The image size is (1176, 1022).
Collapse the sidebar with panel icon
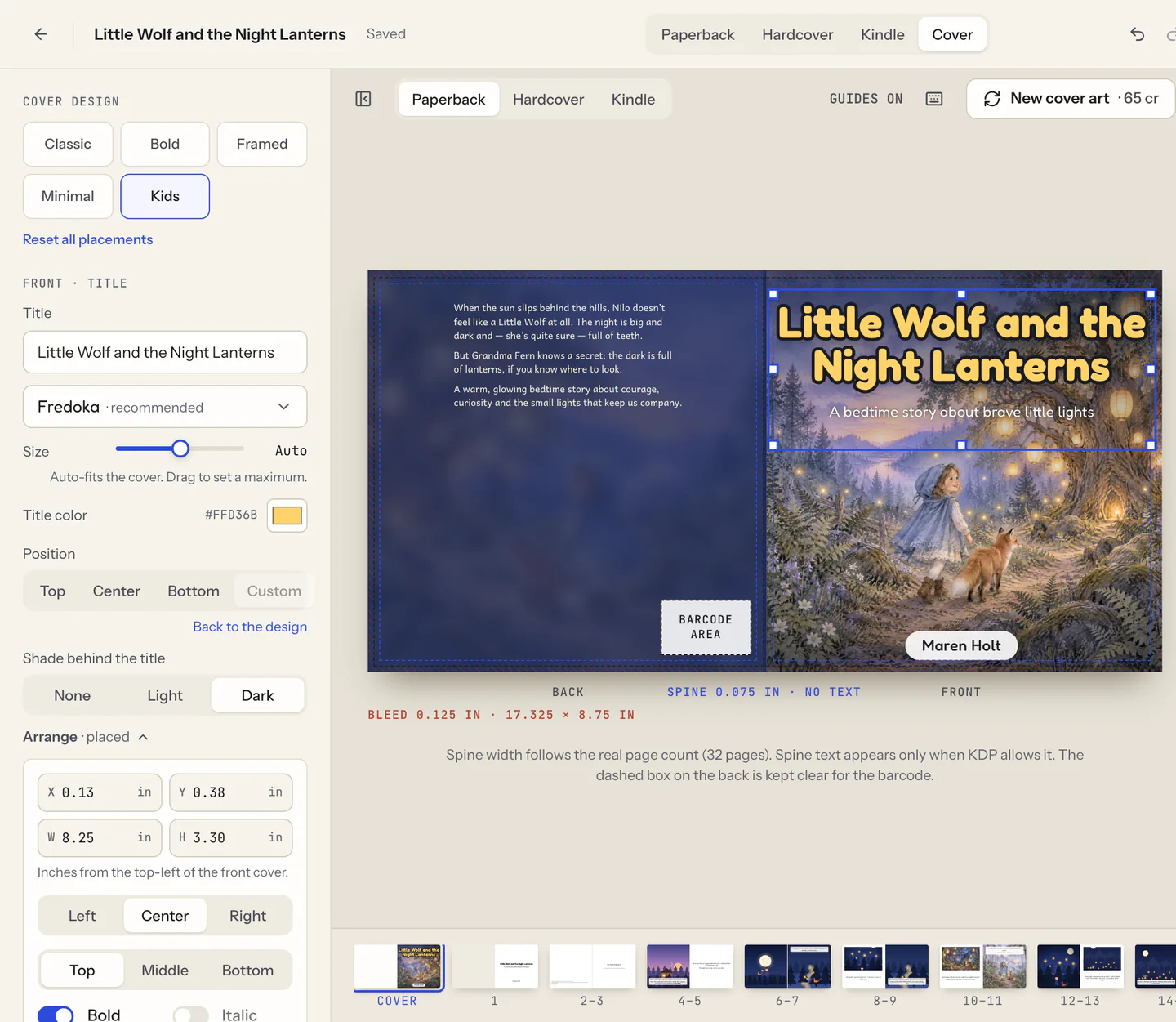pos(363,99)
